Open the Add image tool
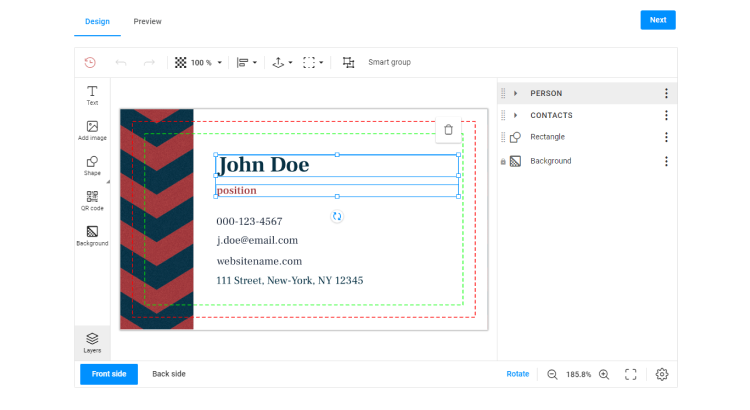 92,131
